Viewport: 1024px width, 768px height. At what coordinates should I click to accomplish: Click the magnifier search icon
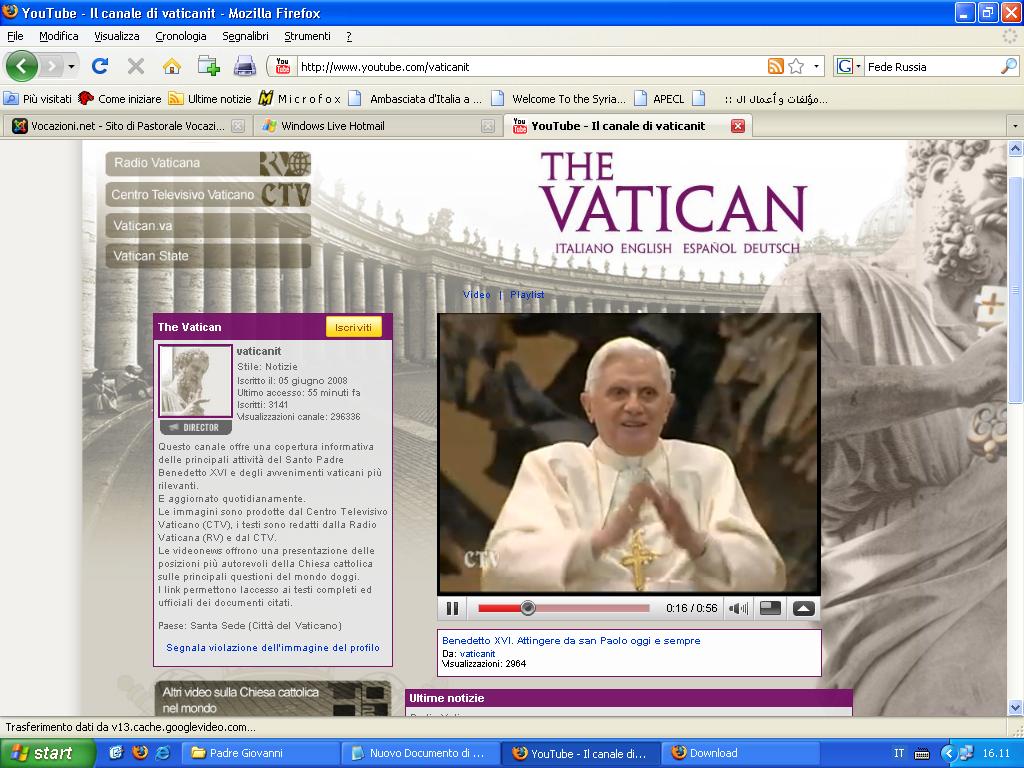click(x=1009, y=66)
